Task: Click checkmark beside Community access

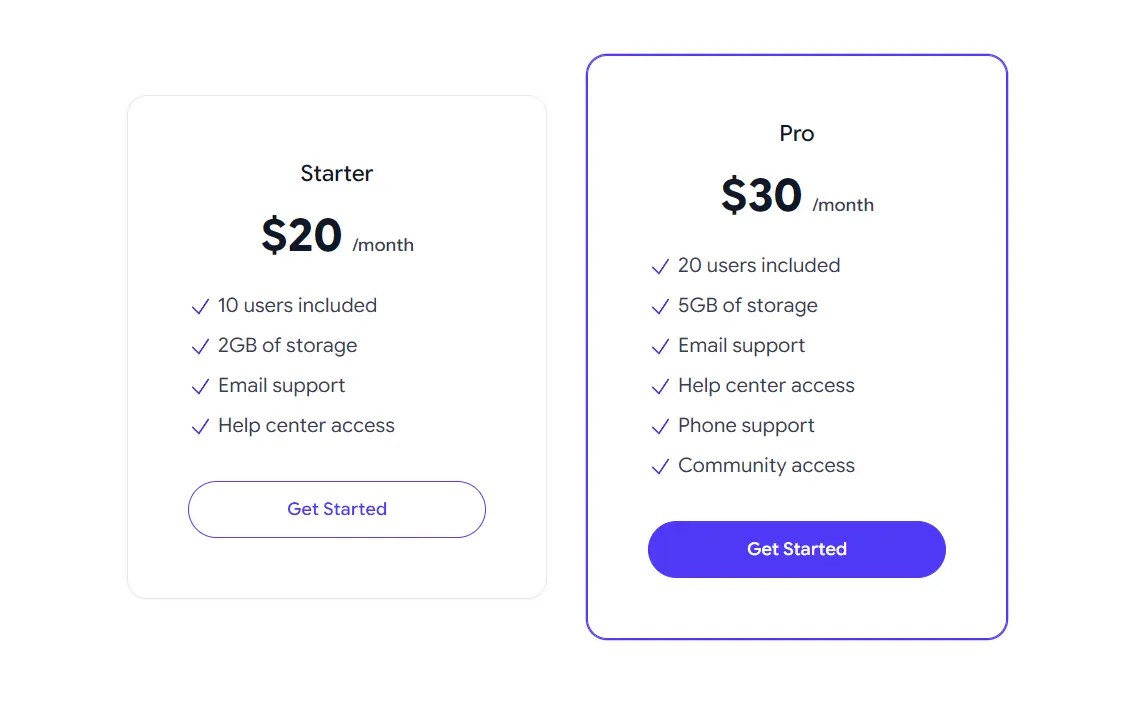Action: tap(660, 466)
